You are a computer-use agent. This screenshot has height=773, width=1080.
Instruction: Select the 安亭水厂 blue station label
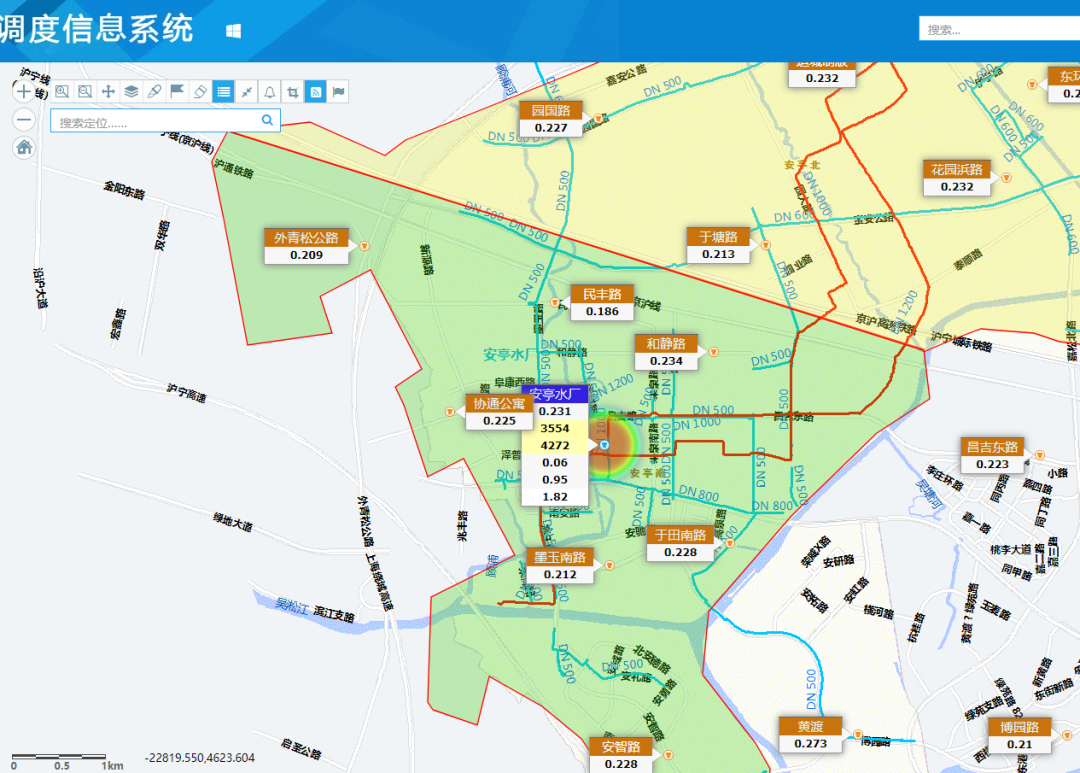[x=557, y=394]
